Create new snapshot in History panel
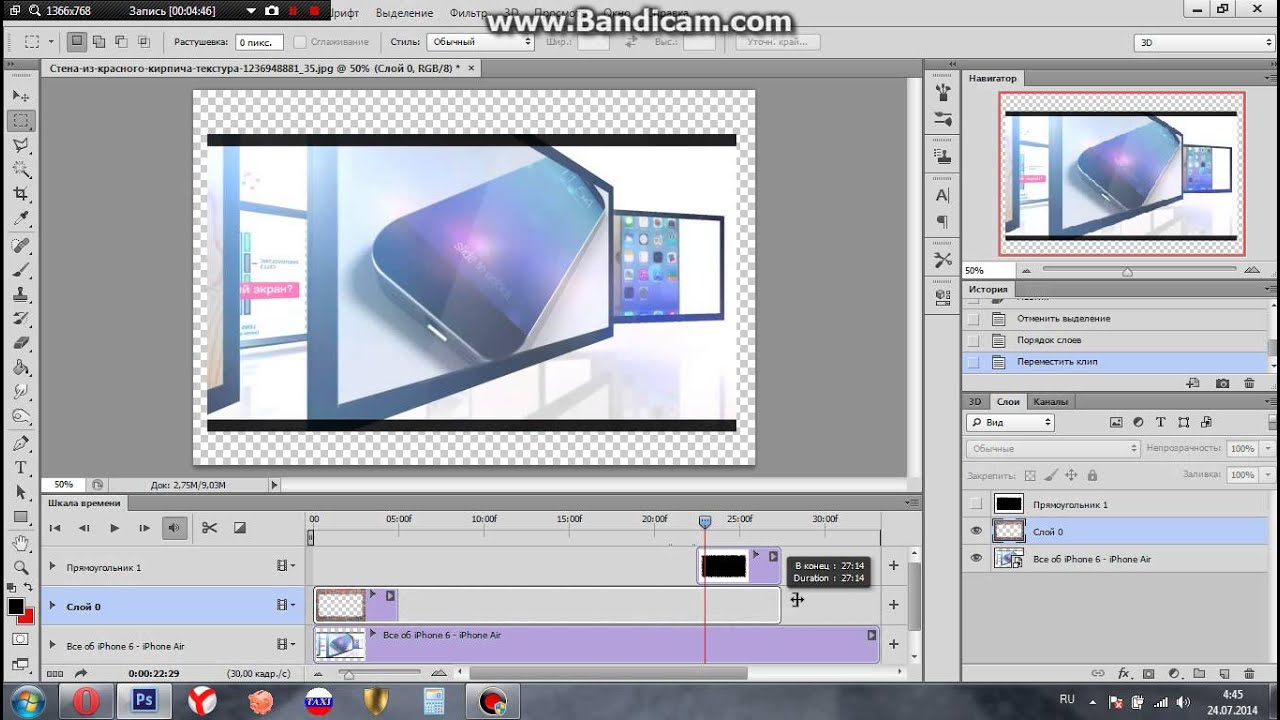The height and width of the screenshot is (720, 1280). pos(1222,383)
